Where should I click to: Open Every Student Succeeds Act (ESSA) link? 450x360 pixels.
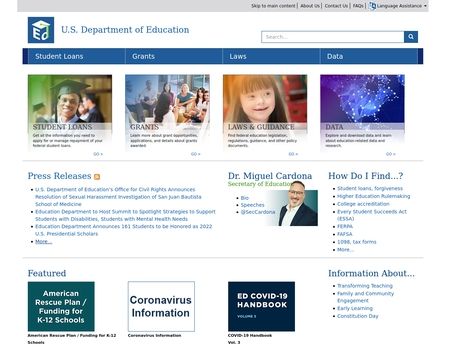(372, 215)
